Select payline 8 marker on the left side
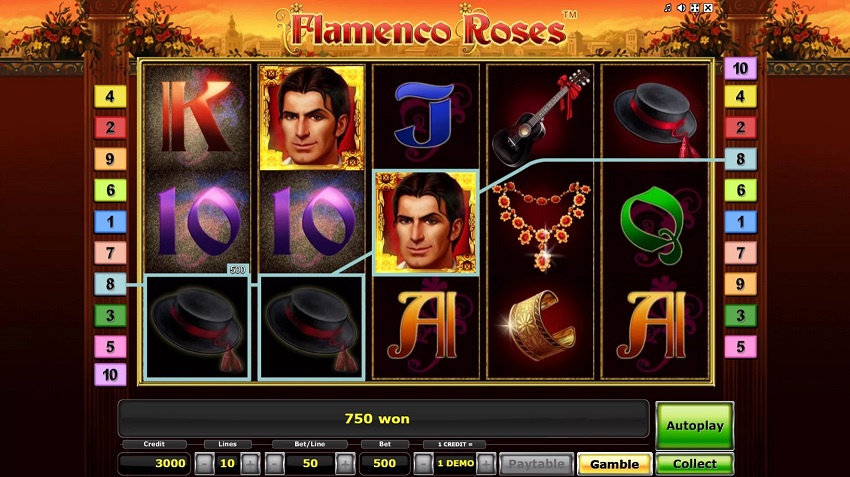This screenshot has height=477, width=850. click(110, 284)
